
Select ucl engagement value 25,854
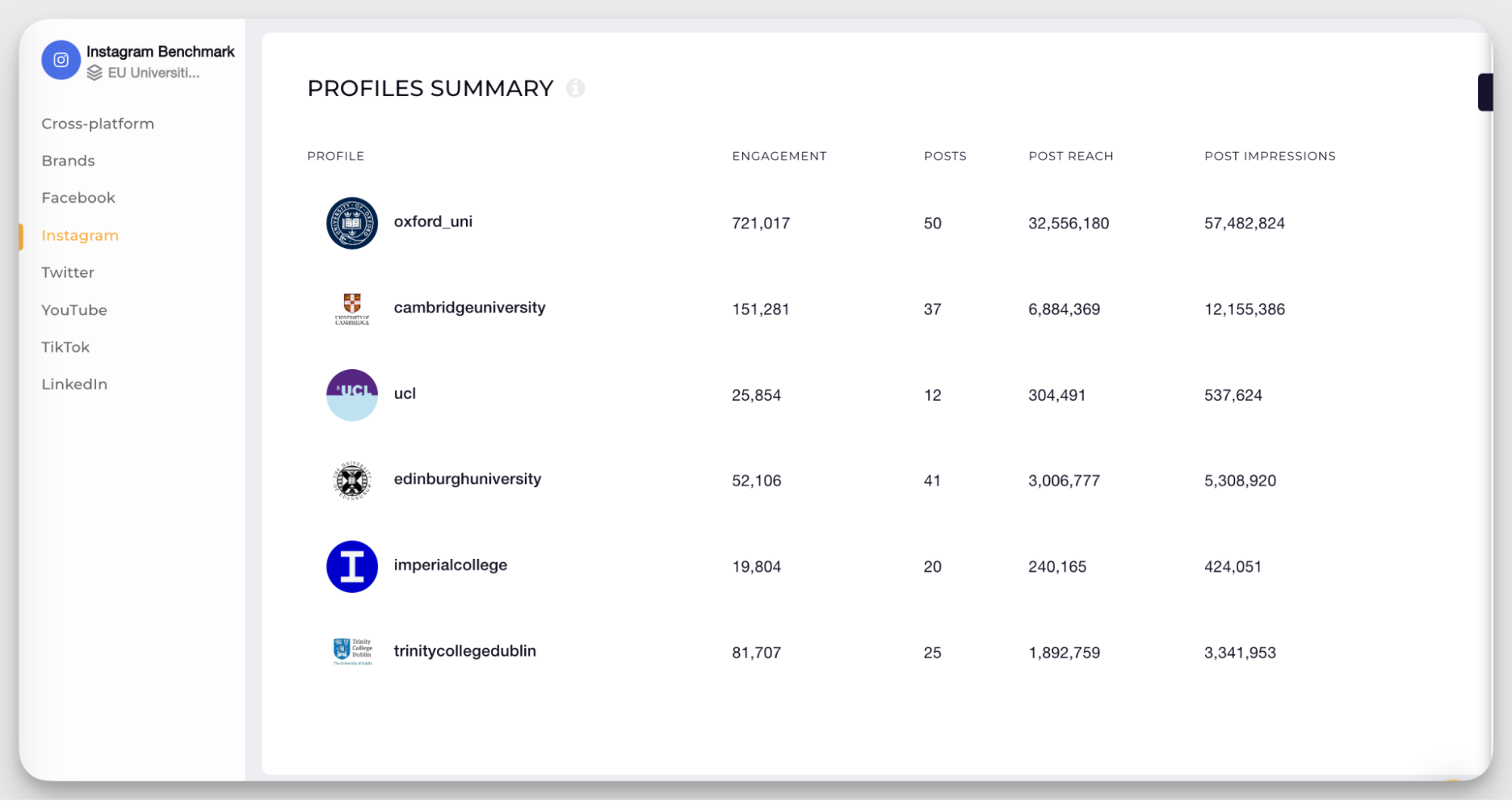point(756,395)
